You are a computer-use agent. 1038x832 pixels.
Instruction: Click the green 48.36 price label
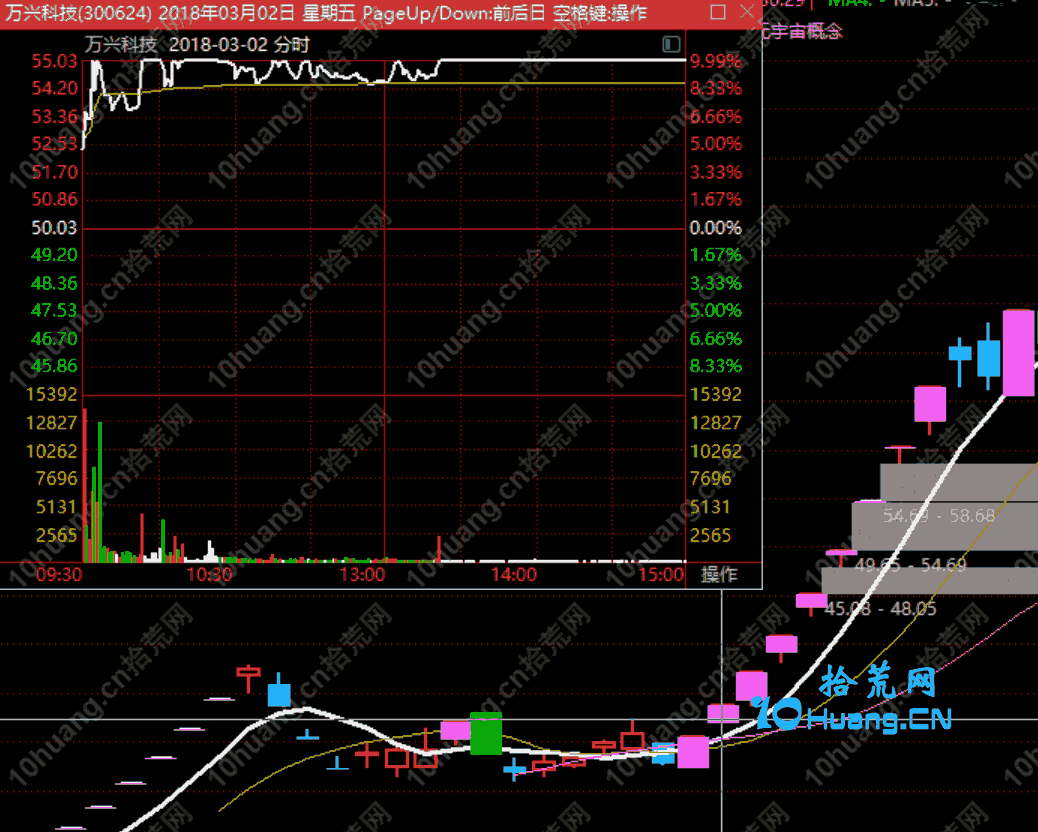pyautogui.click(x=54, y=284)
